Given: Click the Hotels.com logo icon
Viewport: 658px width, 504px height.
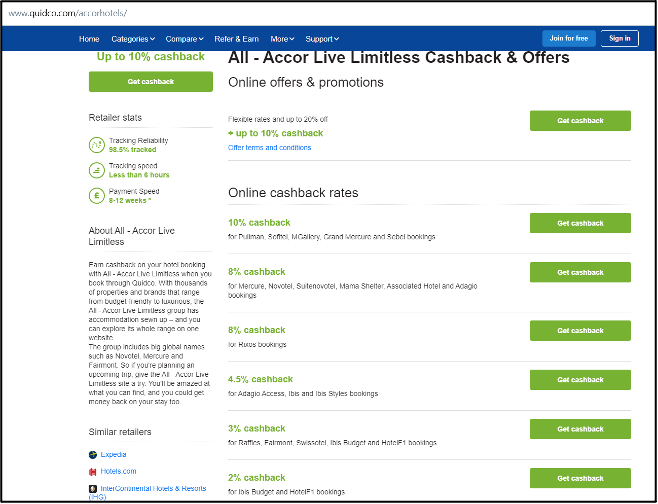Looking at the screenshot, I should pyautogui.click(x=93, y=472).
